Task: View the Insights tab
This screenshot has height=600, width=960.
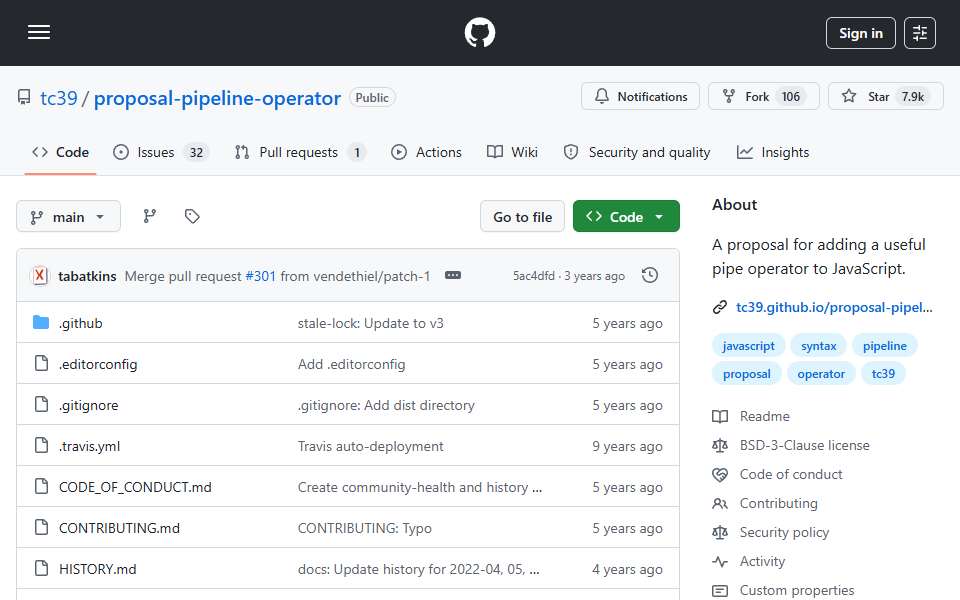Action: pyautogui.click(x=773, y=152)
